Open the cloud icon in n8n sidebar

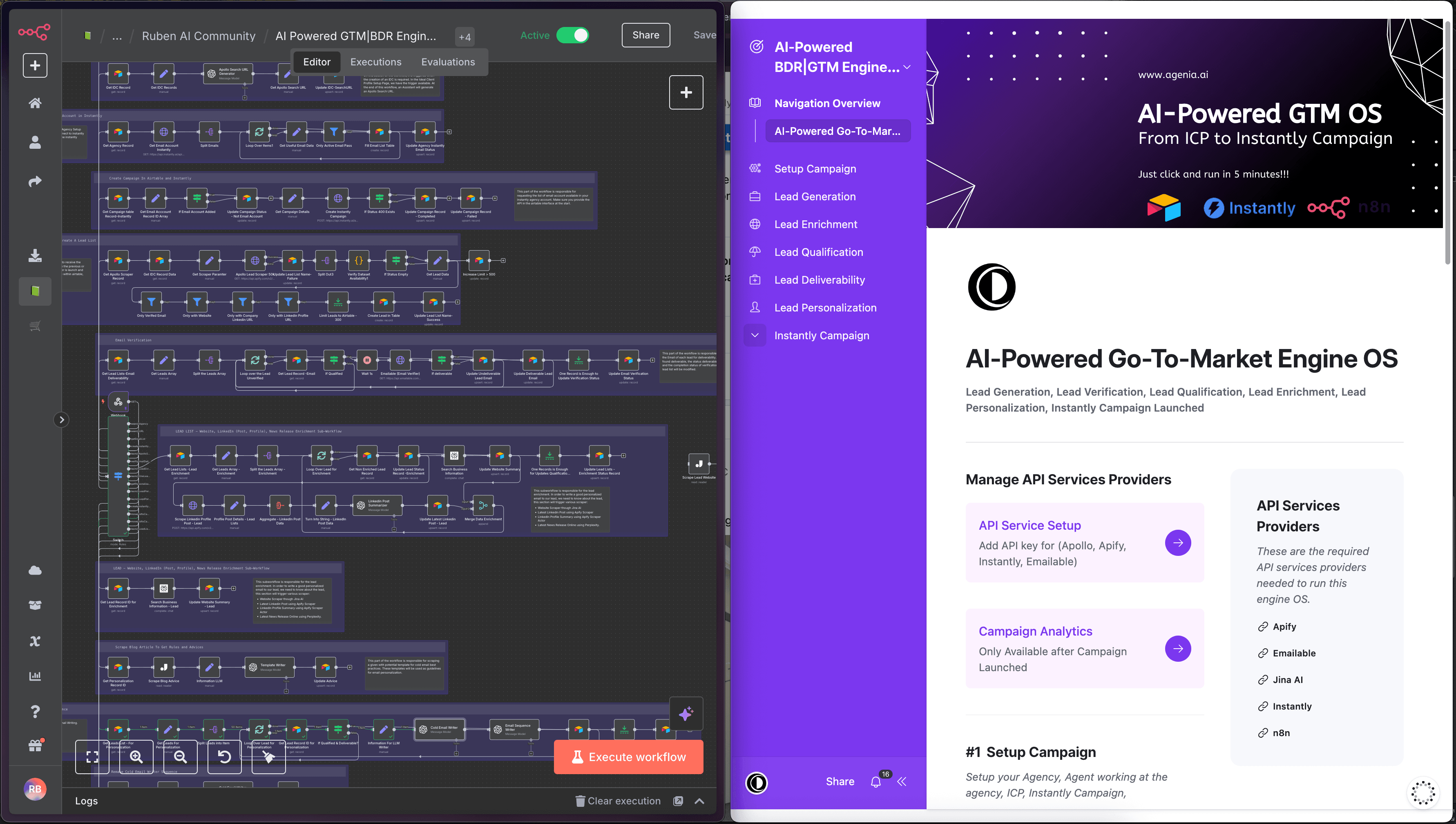pos(35,570)
